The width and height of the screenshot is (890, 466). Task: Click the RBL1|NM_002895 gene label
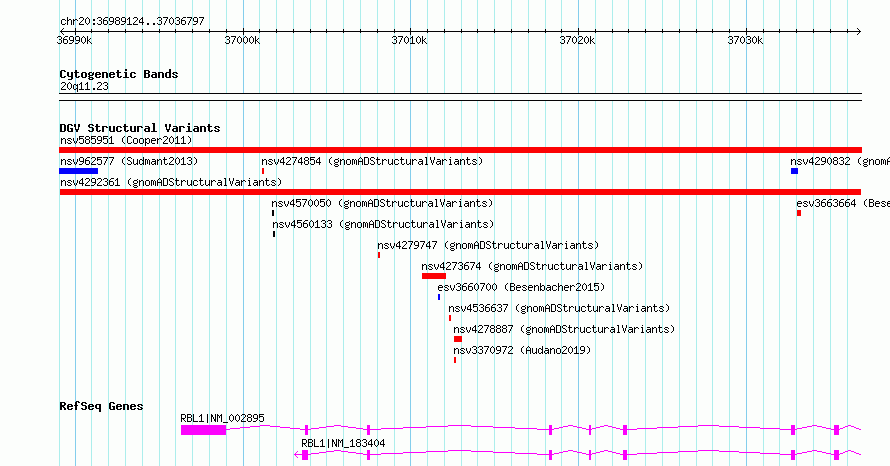coord(222,418)
